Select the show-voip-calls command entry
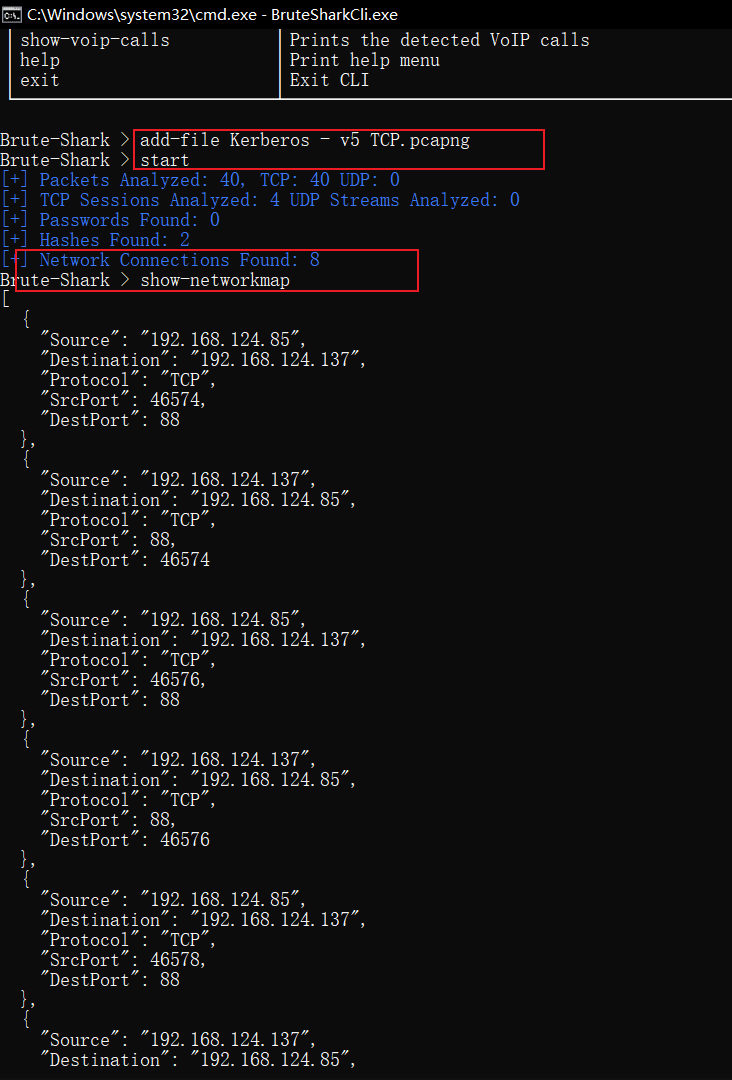 (94, 40)
